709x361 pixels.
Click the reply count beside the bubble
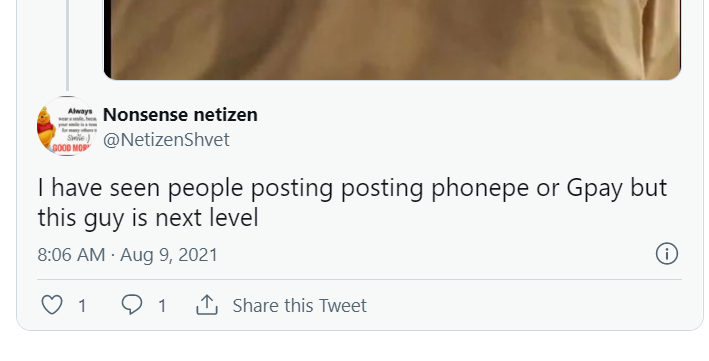coord(162,306)
